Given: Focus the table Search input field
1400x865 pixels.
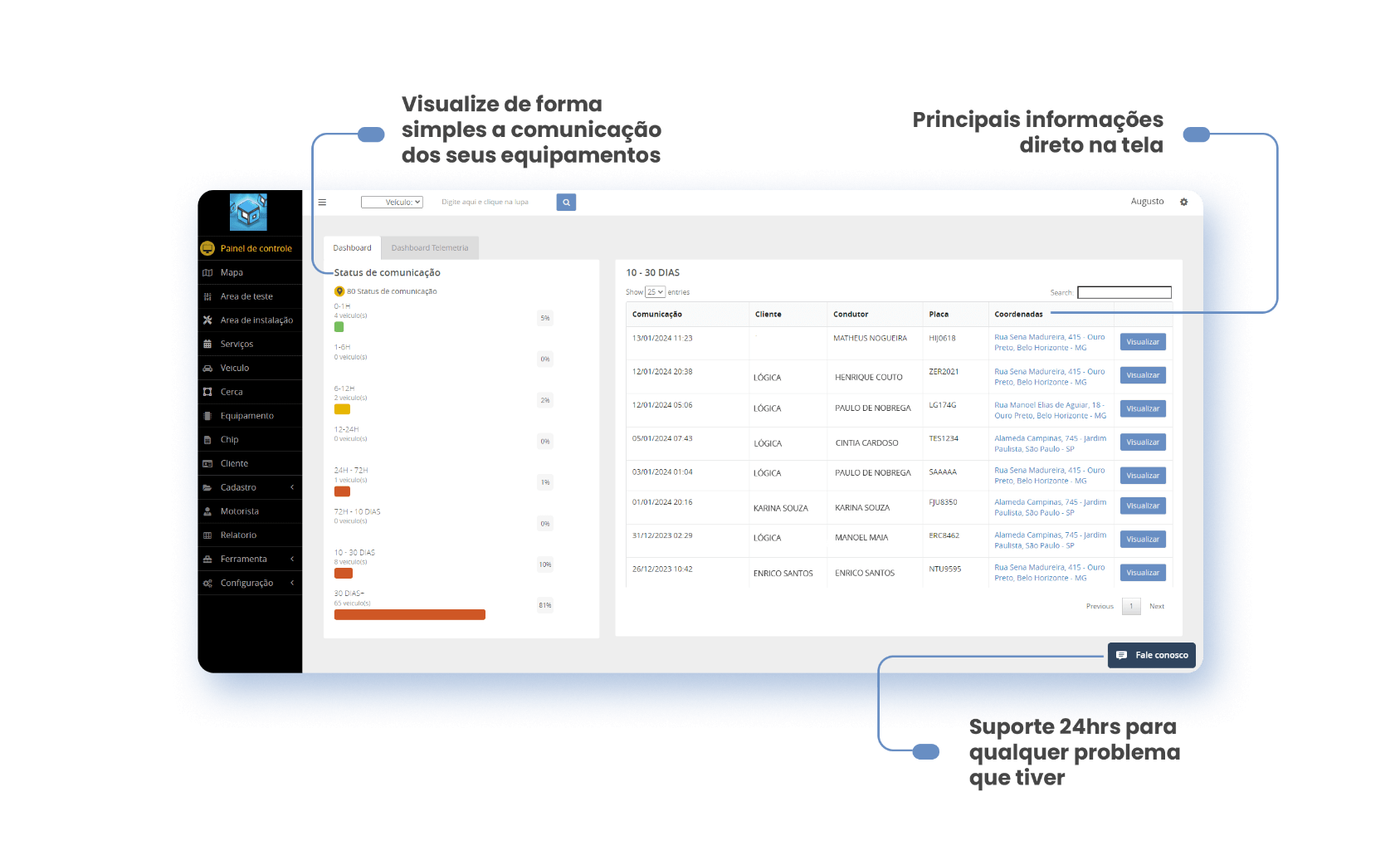Looking at the screenshot, I should click(x=1124, y=292).
